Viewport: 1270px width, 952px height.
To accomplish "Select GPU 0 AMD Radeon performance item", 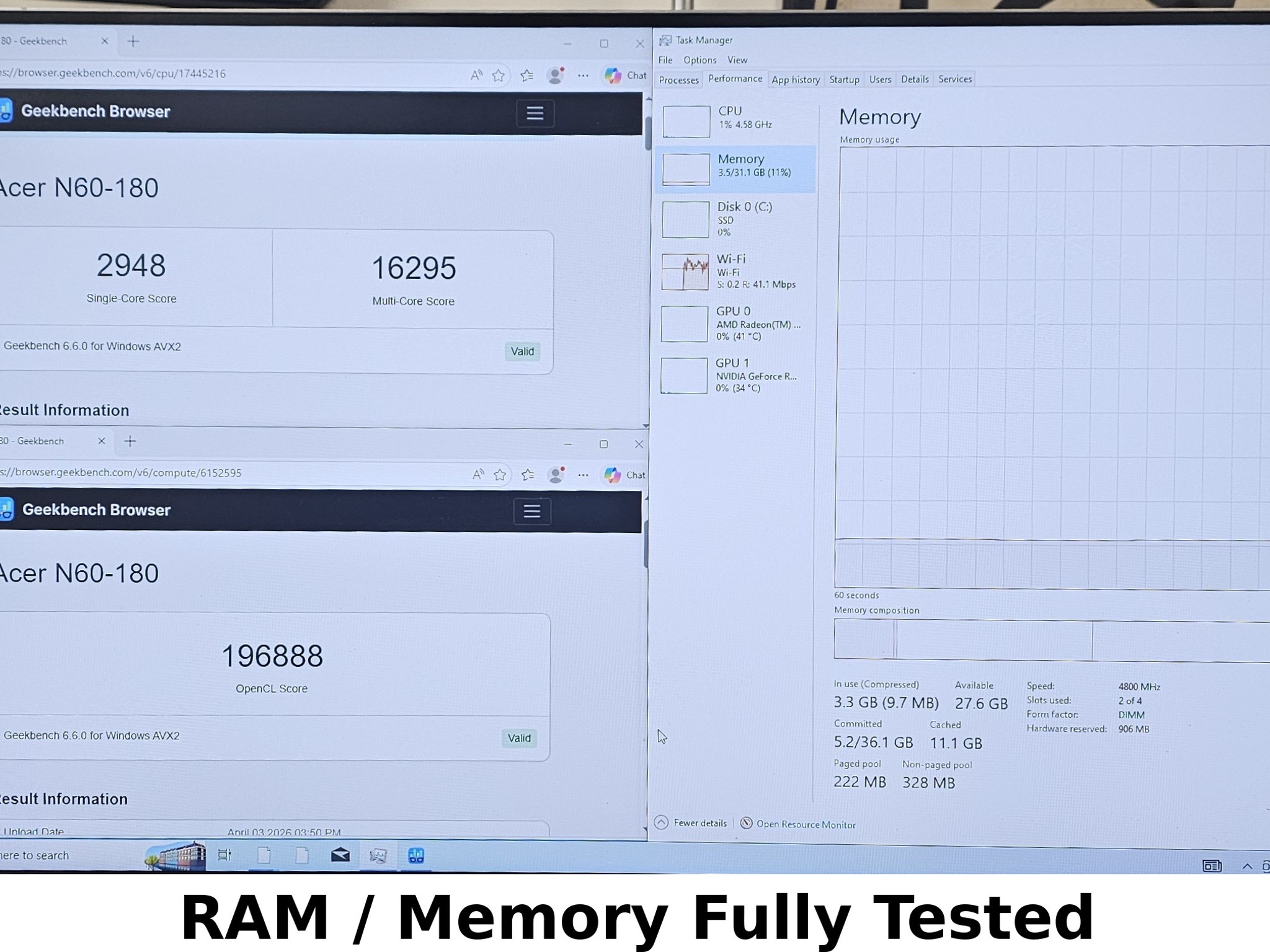I will (x=735, y=324).
